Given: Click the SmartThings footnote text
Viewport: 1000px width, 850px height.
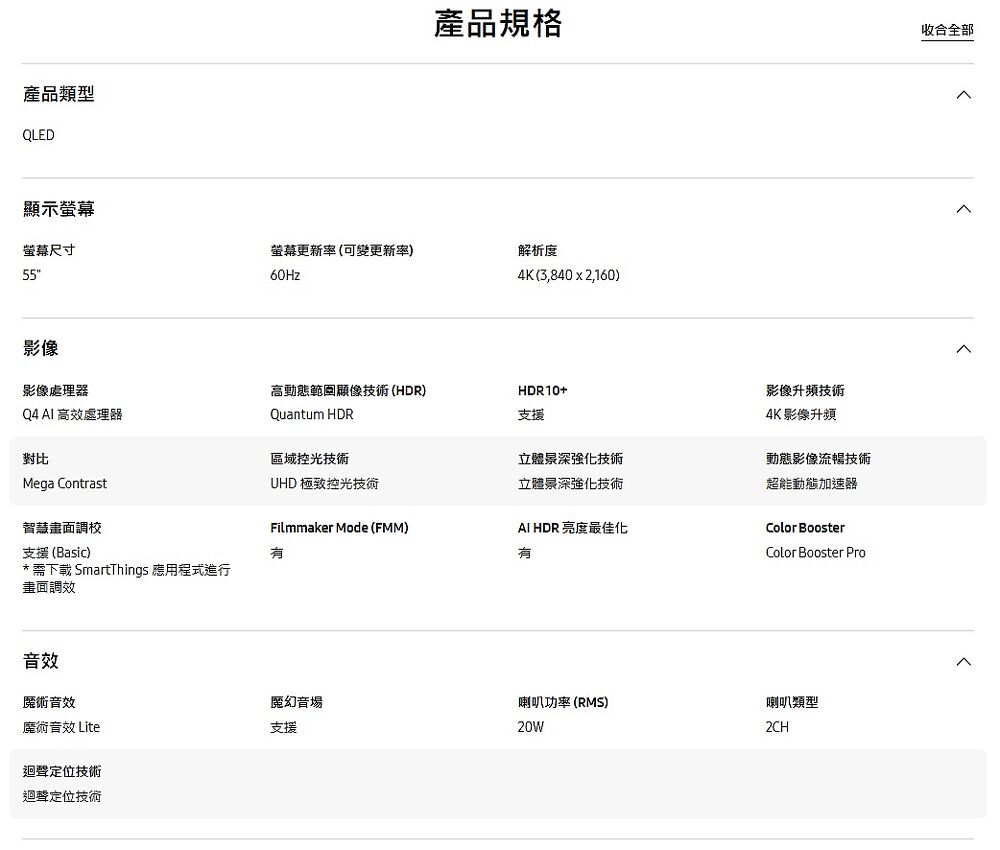Looking at the screenshot, I should click(x=126, y=578).
